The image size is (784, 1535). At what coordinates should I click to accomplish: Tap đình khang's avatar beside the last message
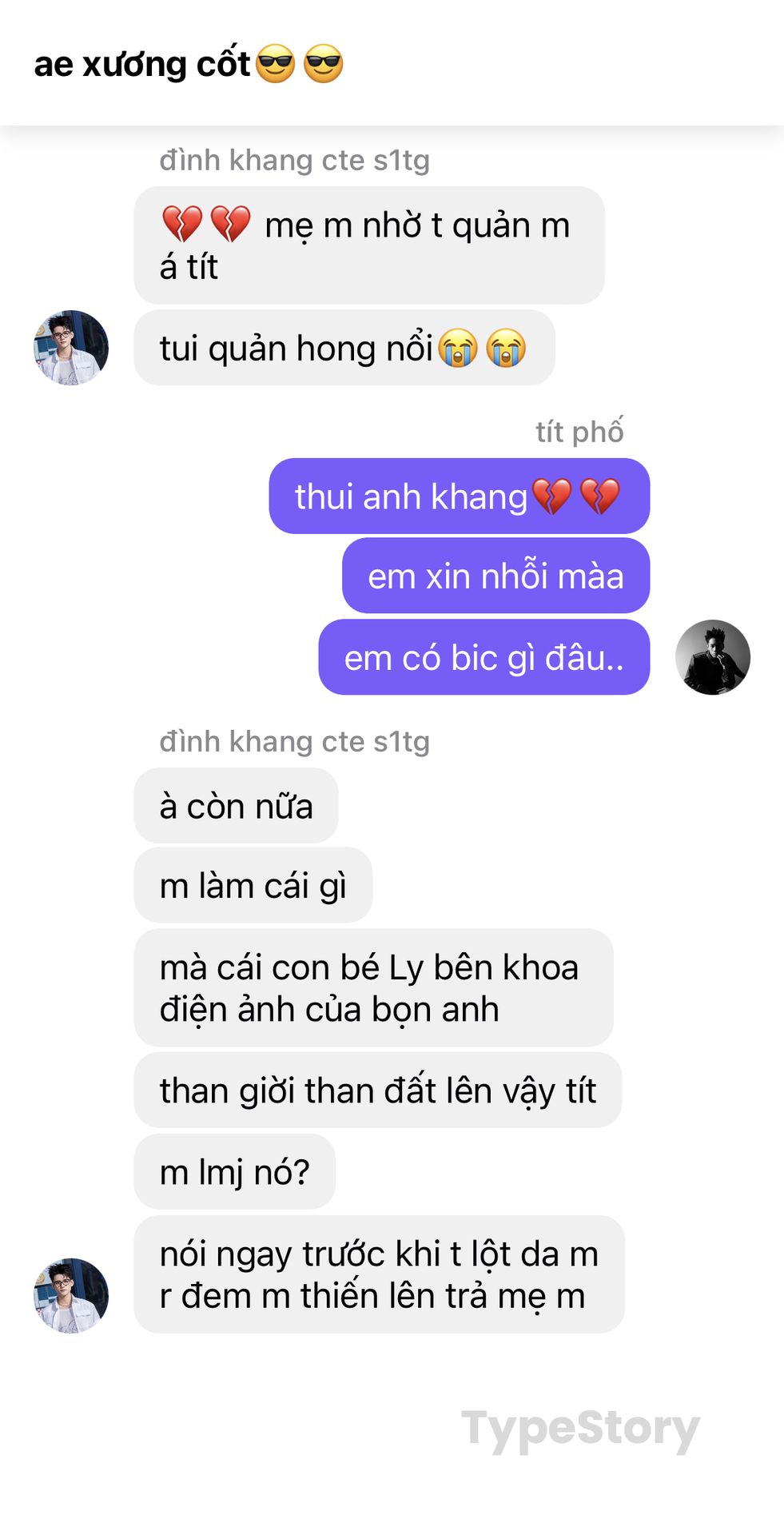point(71,1295)
